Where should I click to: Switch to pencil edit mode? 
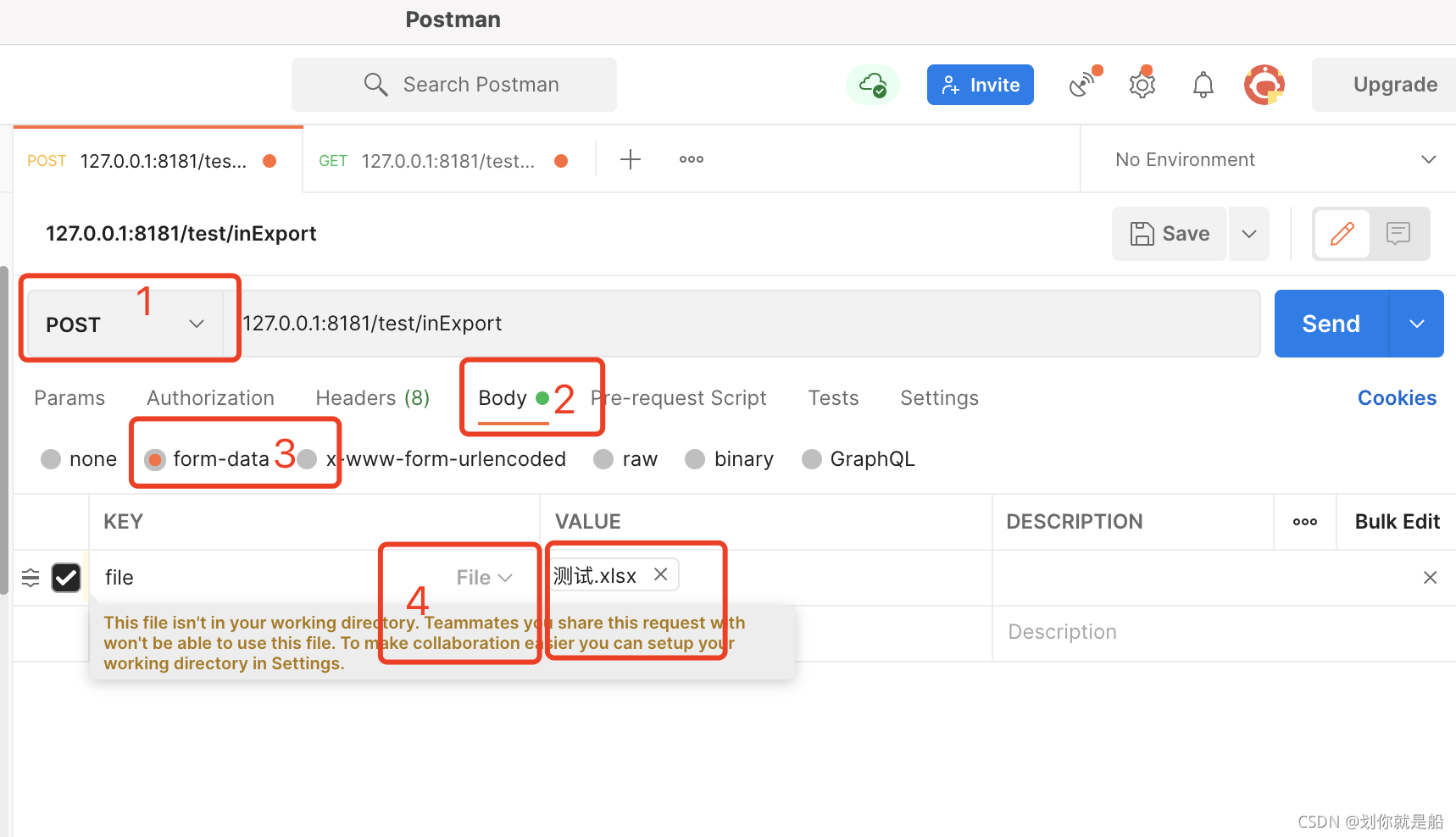[1342, 234]
